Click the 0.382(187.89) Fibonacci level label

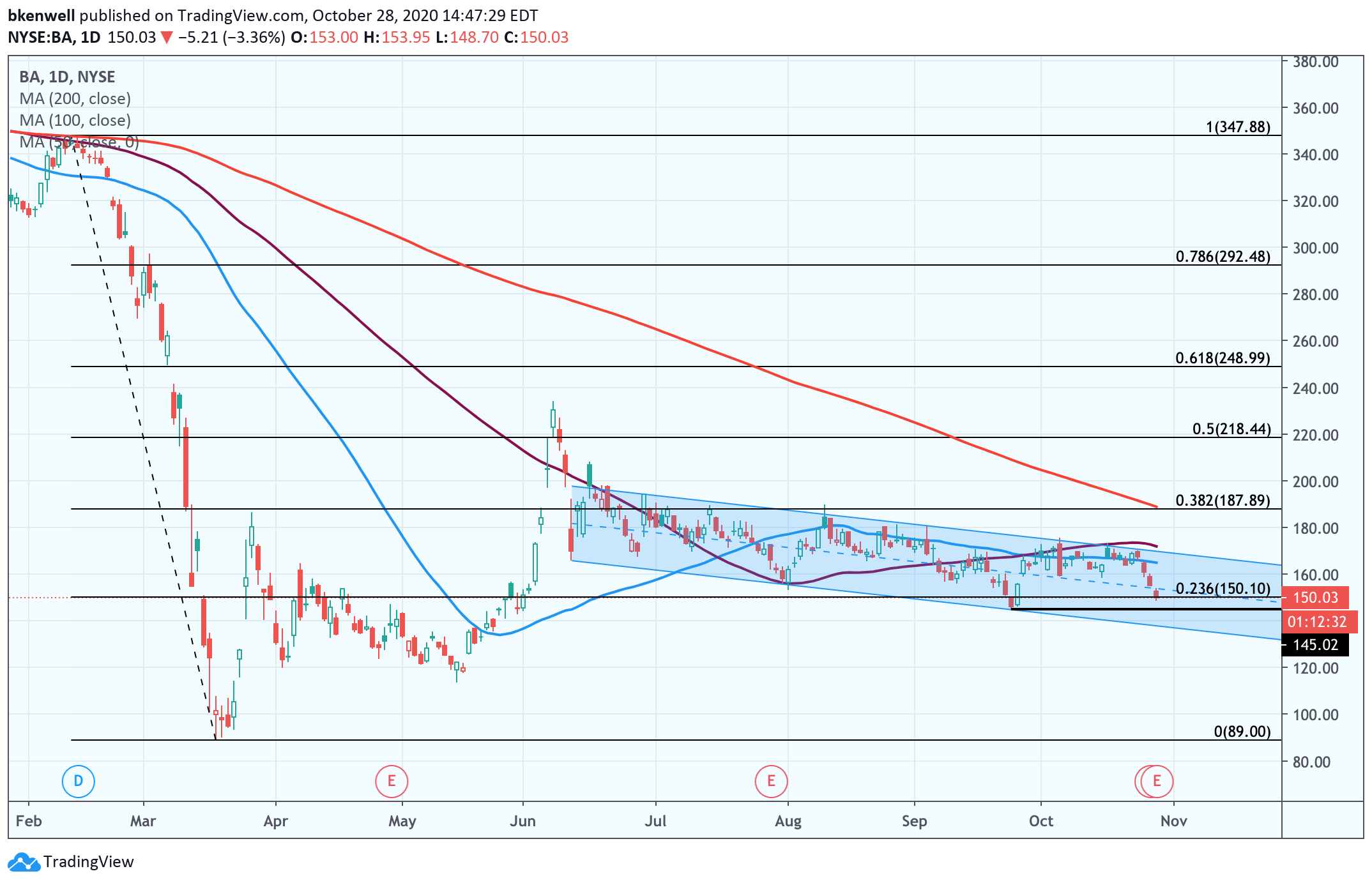(1223, 500)
